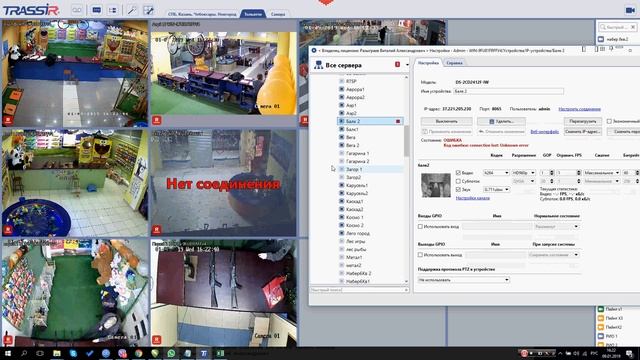Check 'Использовать вход' GPIO checkbox
This screenshot has width=640, height=360.
(x=420, y=226)
